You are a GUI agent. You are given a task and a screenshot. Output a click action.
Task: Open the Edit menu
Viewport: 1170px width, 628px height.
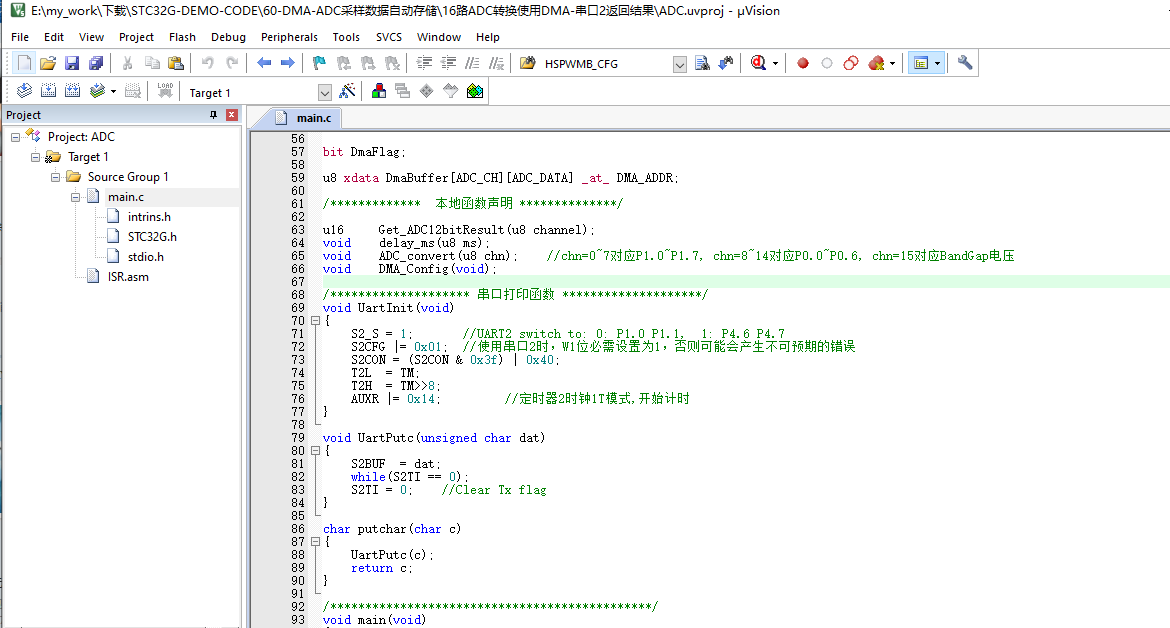(x=54, y=37)
